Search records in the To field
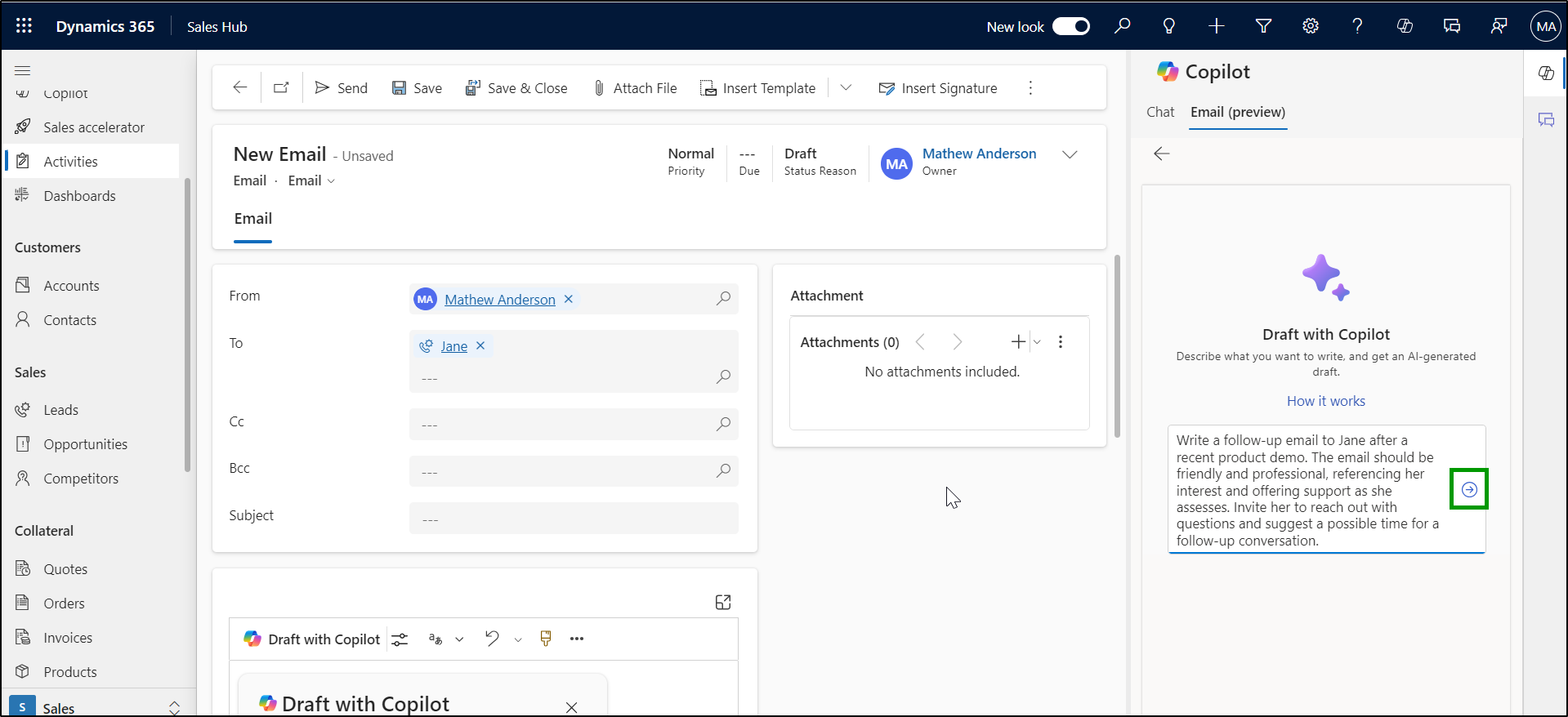1568x717 pixels. click(x=723, y=376)
